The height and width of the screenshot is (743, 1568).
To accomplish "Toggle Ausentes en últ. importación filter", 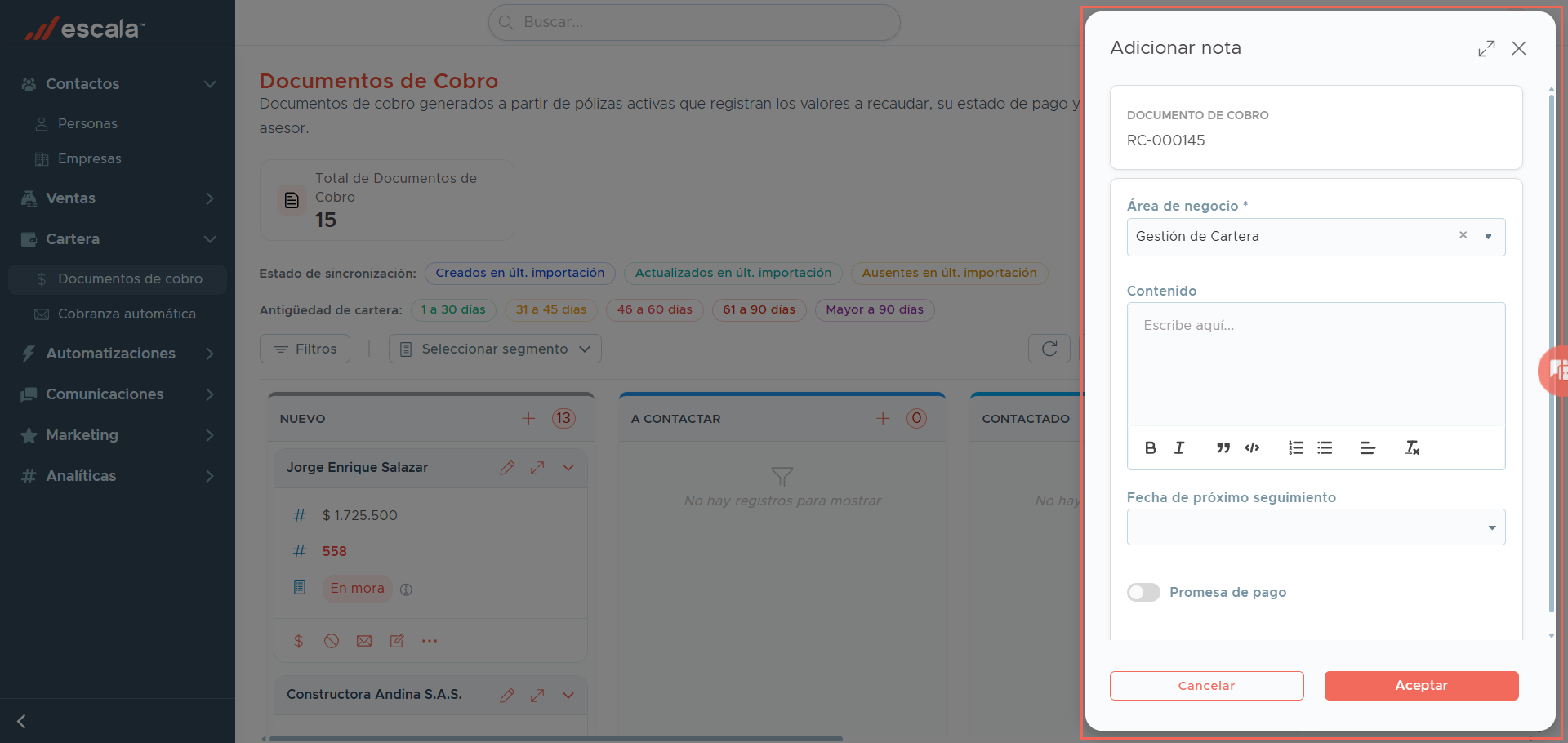I will (949, 273).
